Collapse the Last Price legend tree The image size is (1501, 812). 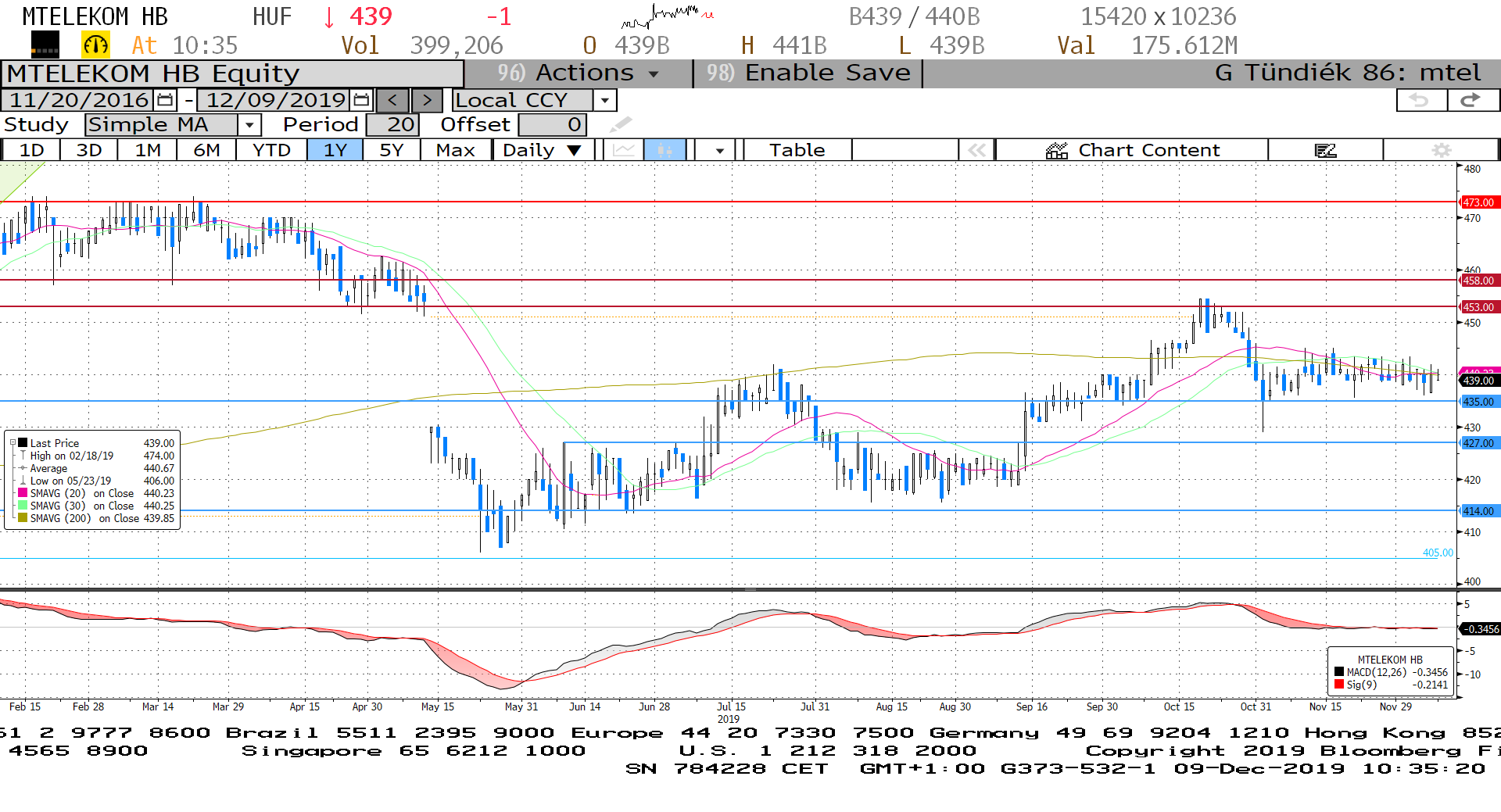[x=13, y=442]
